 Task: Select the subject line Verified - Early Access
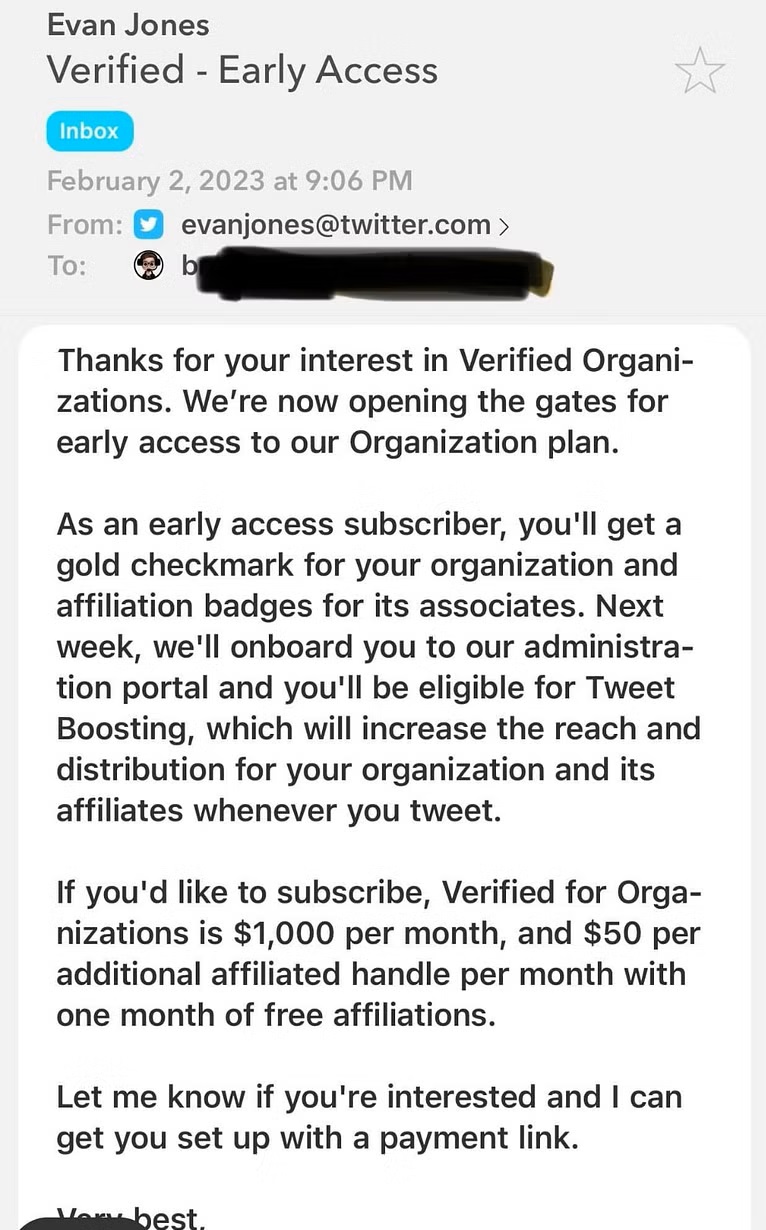point(242,71)
